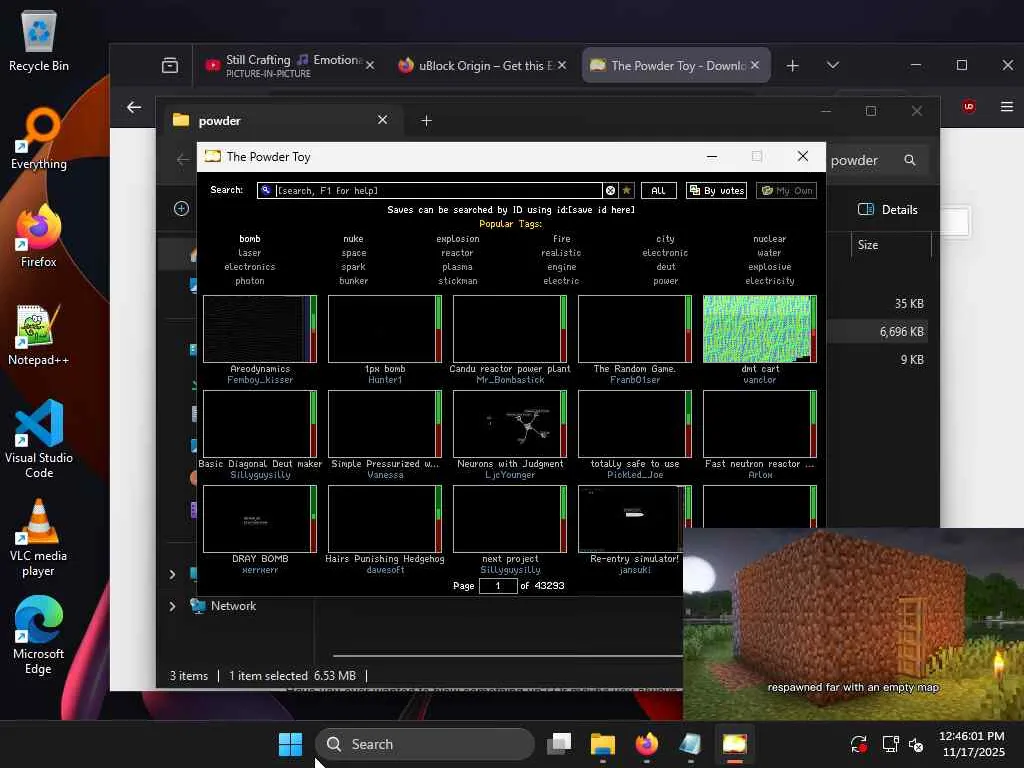This screenshot has width=1024, height=768.
Task: Open the Areodynamics save thumbnail
Action: point(260,328)
